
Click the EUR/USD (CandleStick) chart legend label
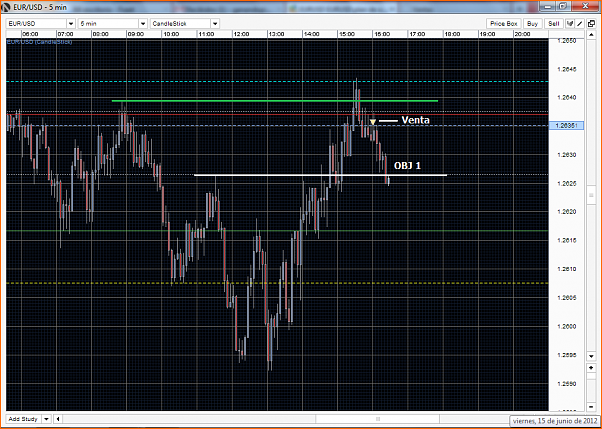[x=39, y=41]
